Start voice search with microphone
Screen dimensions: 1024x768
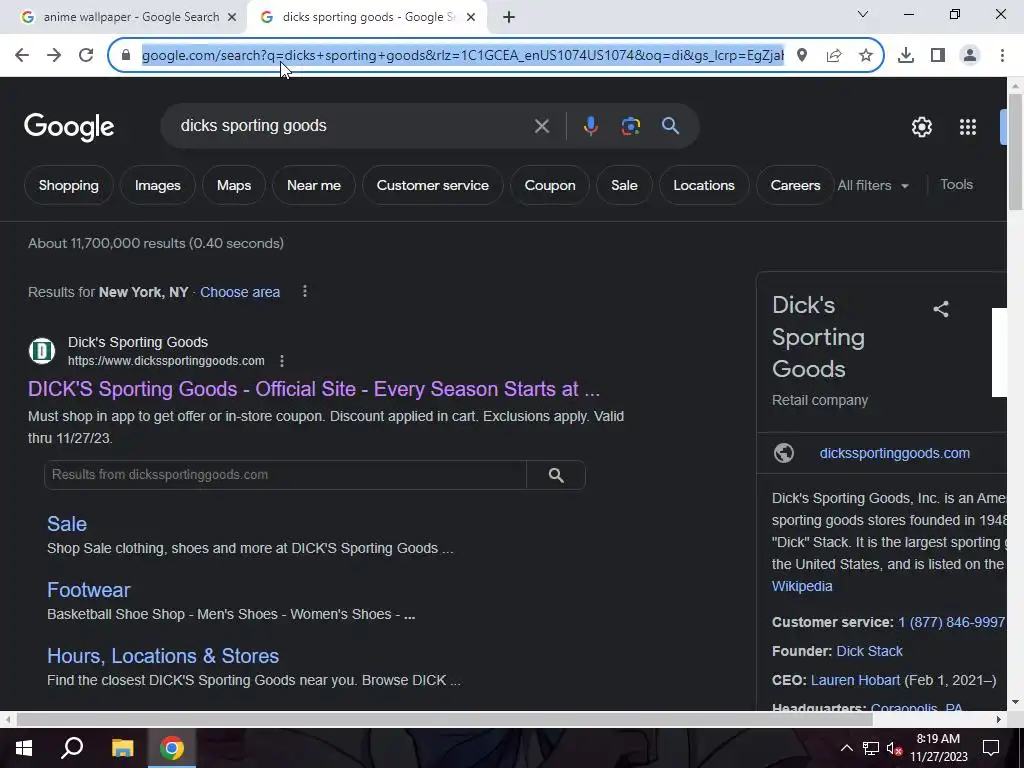590,126
